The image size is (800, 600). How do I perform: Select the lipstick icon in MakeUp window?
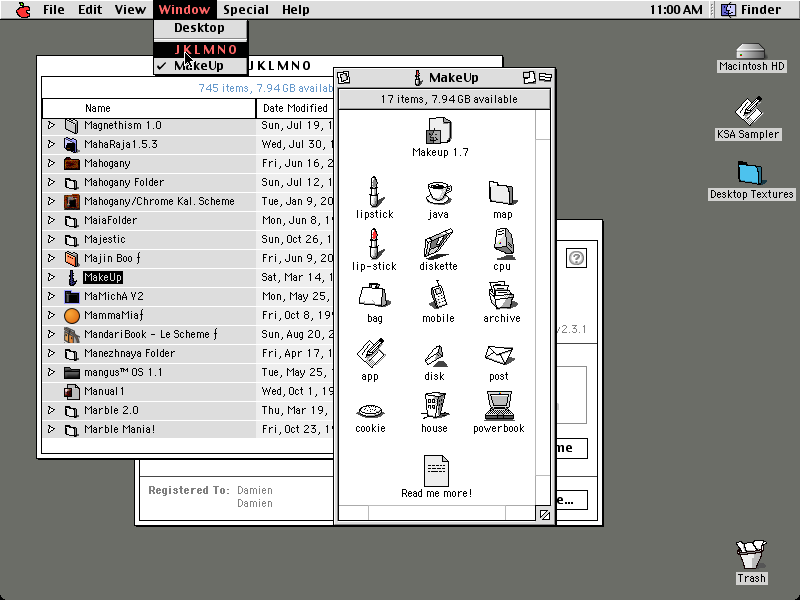coord(374,191)
